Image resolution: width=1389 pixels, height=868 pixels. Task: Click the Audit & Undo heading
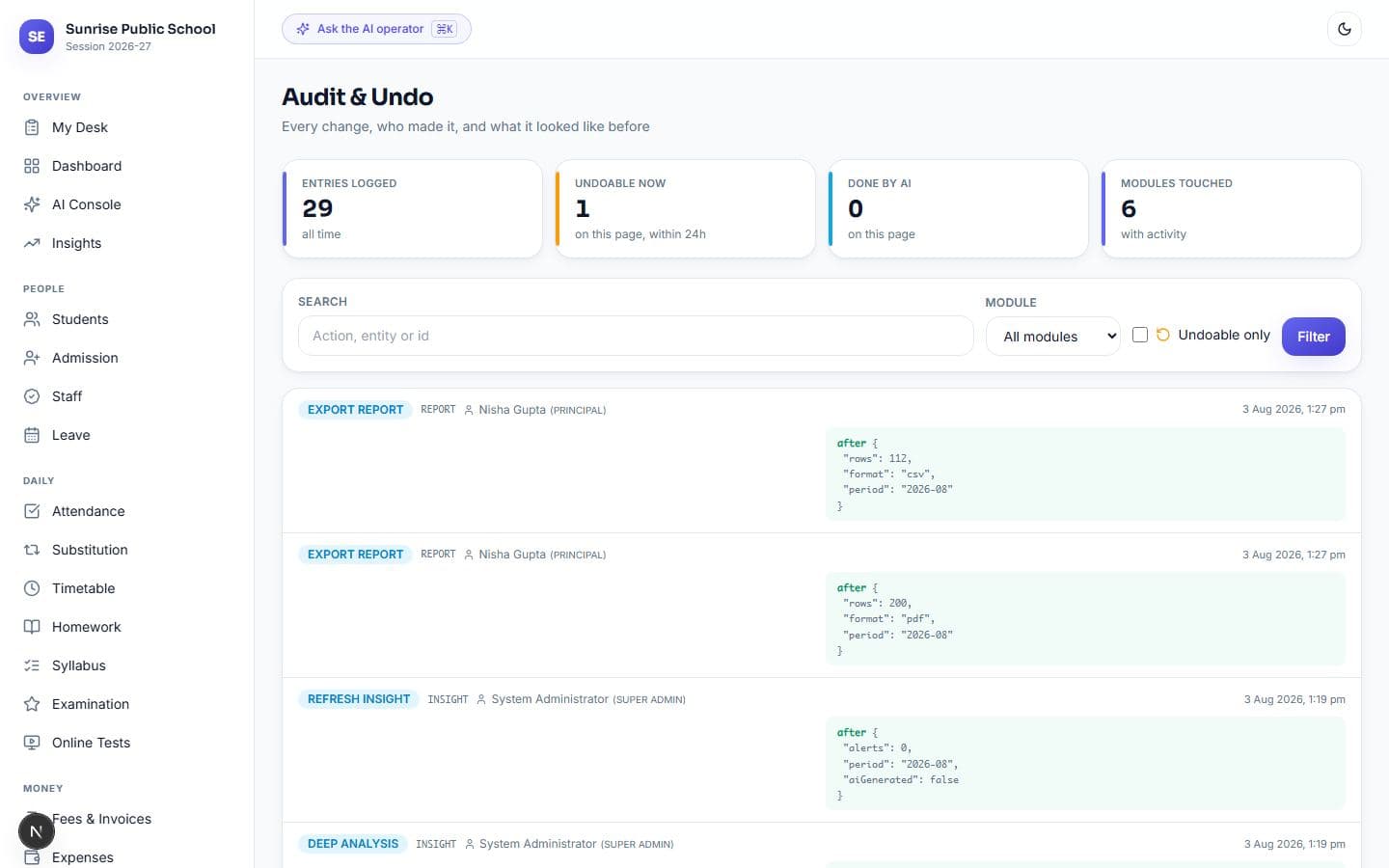click(357, 96)
